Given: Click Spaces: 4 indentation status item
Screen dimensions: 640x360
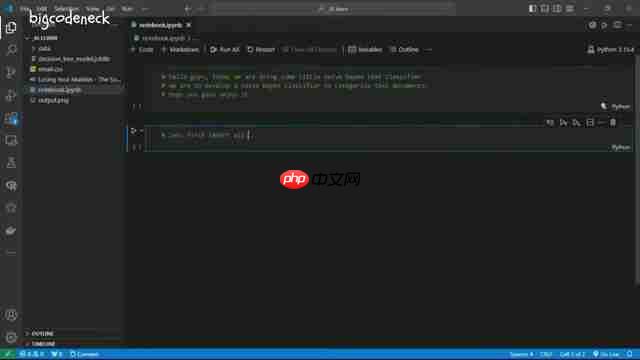Looking at the screenshot, I should coord(521,354).
